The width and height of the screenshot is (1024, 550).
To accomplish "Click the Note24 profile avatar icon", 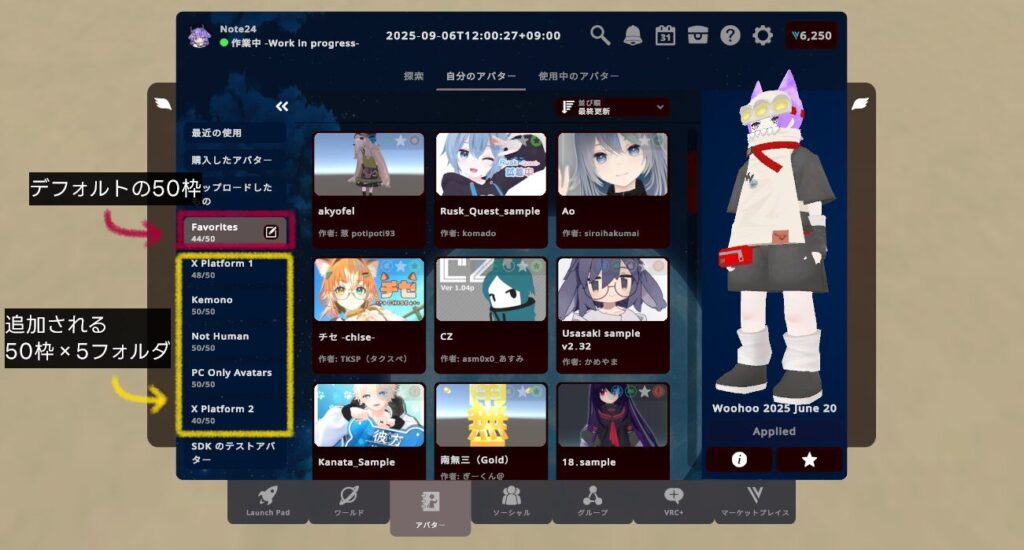I will [199, 37].
